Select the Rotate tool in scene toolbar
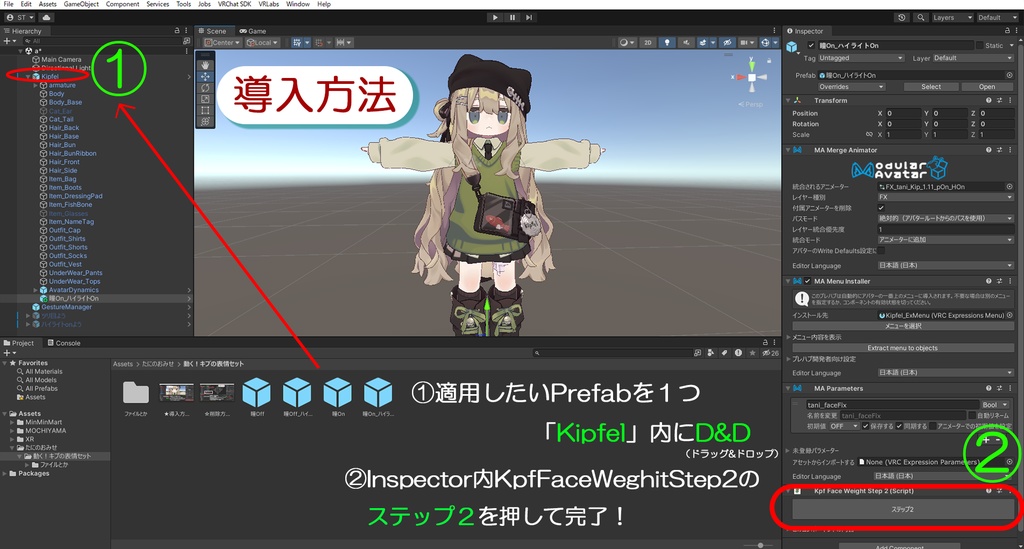 tap(205, 87)
